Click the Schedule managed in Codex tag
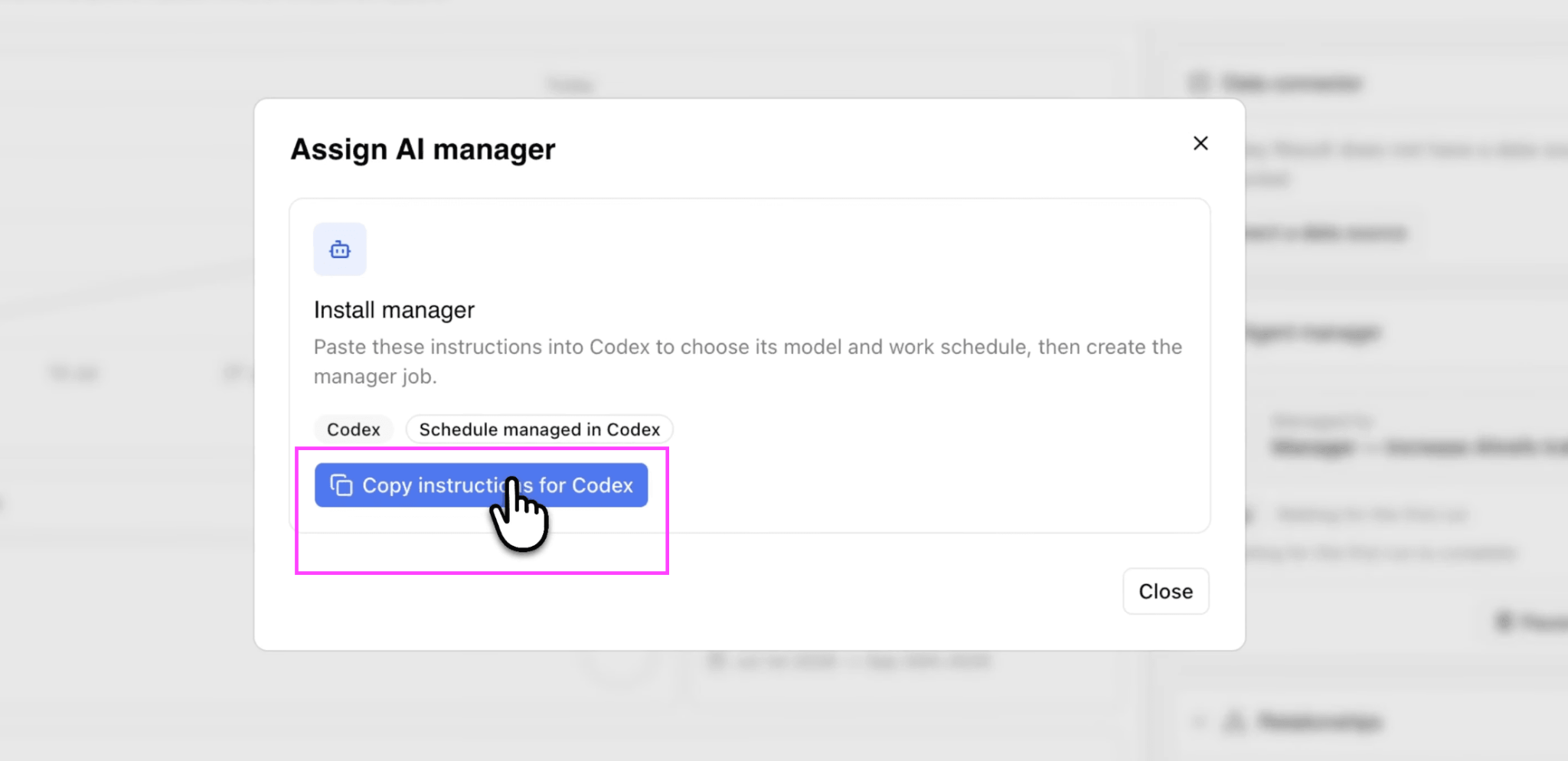The width and height of the screenshot is (1568, 761). (x=539, y=429)
